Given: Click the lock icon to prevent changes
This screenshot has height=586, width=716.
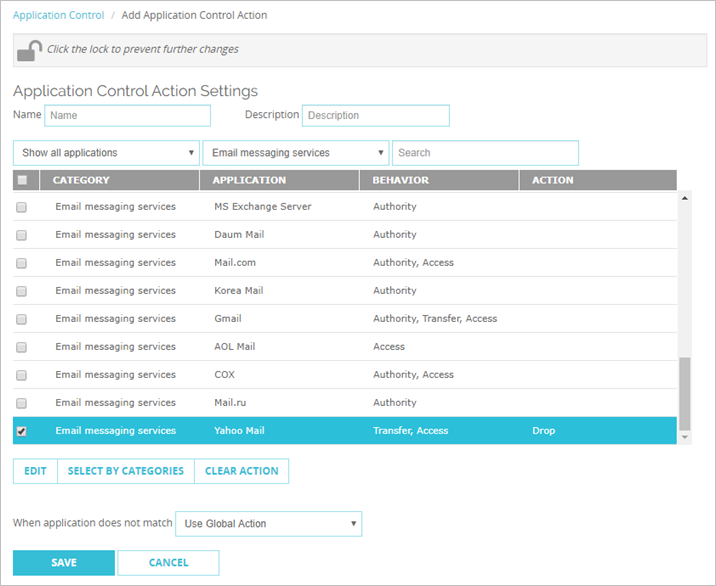Looking at the screenshot, I should [30, 50].
